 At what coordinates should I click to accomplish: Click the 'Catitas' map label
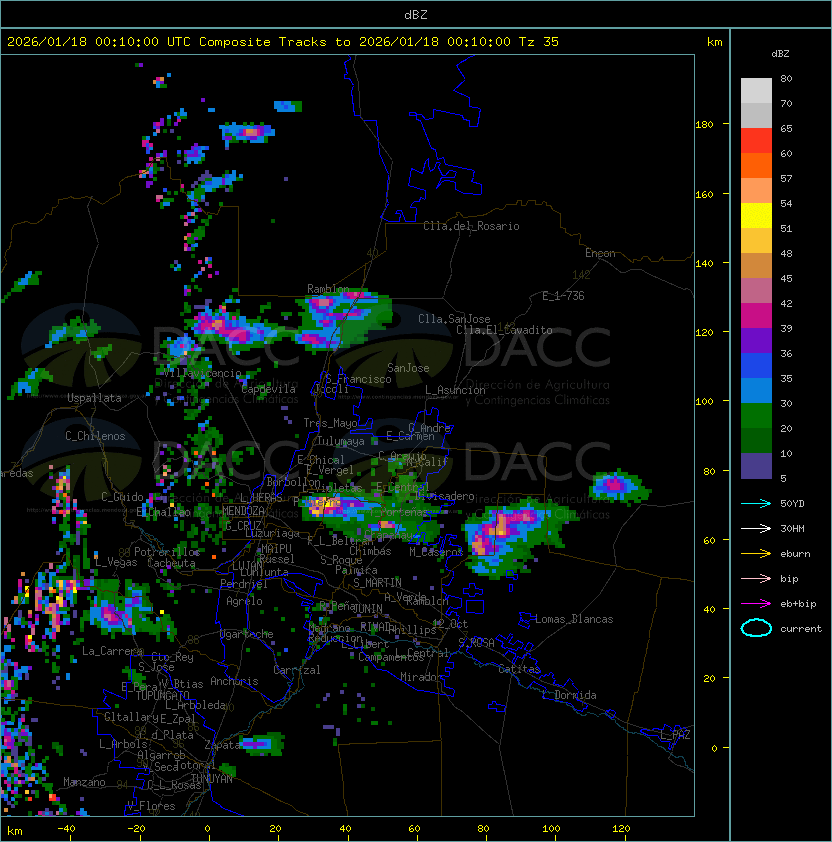[x=519, y=669]
